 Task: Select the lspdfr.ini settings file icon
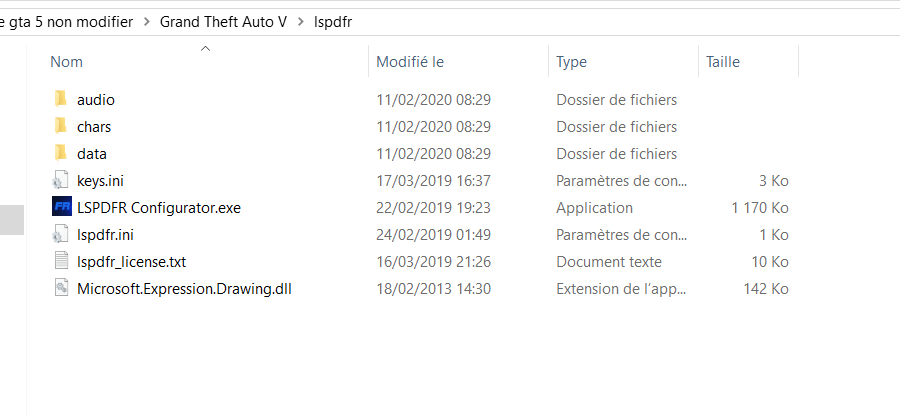click(x=61, y=235)
